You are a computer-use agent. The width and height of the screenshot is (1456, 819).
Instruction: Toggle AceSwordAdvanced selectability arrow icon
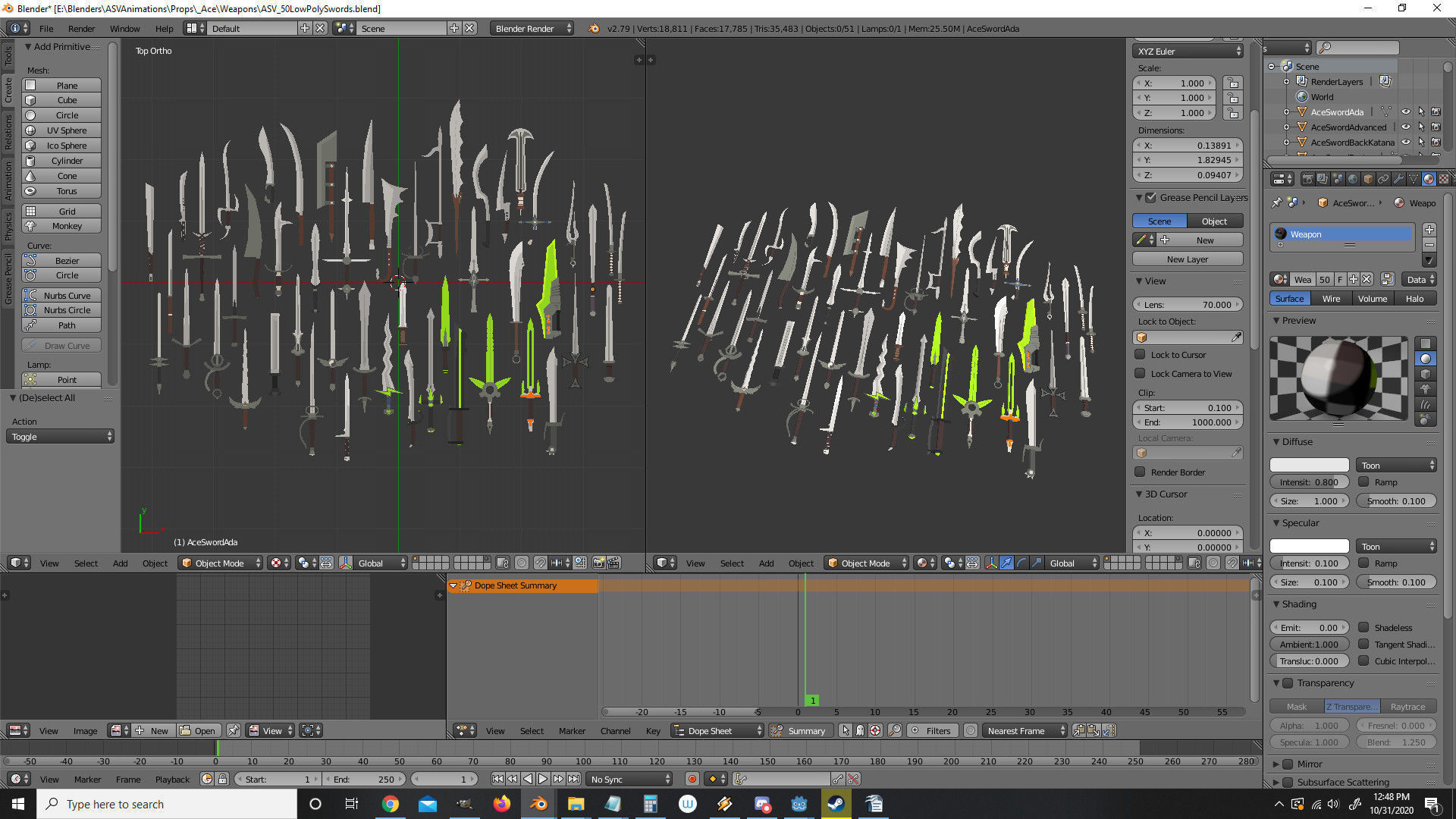click(x=1421, y=127)
